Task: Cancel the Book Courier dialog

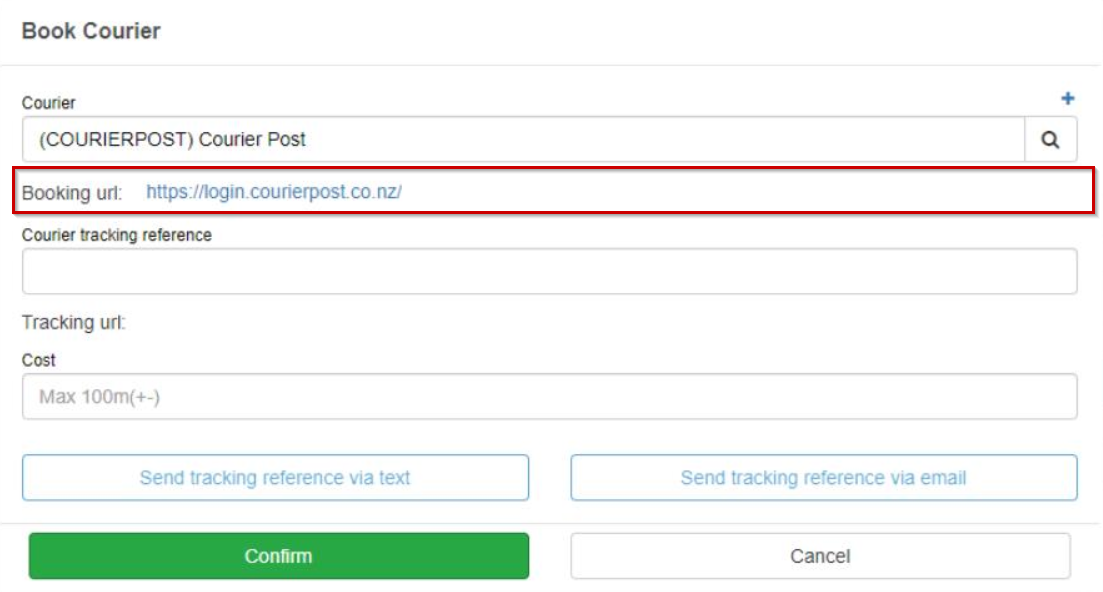Action: 820,555
